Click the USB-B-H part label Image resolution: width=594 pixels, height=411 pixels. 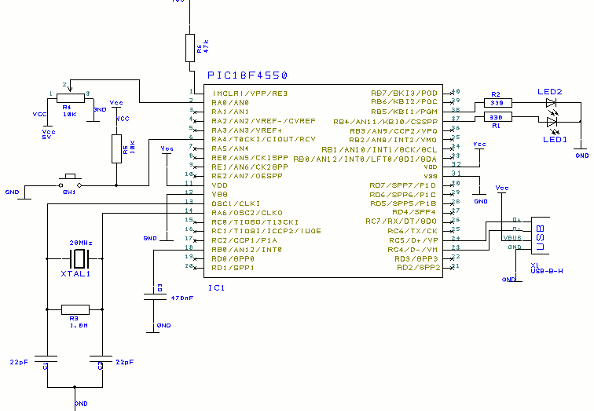click(547, 271)
